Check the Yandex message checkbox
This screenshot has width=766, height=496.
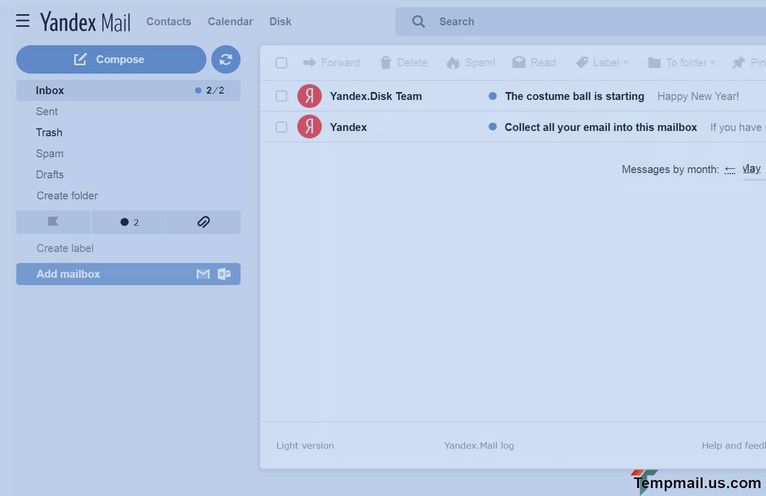(281, 128)
